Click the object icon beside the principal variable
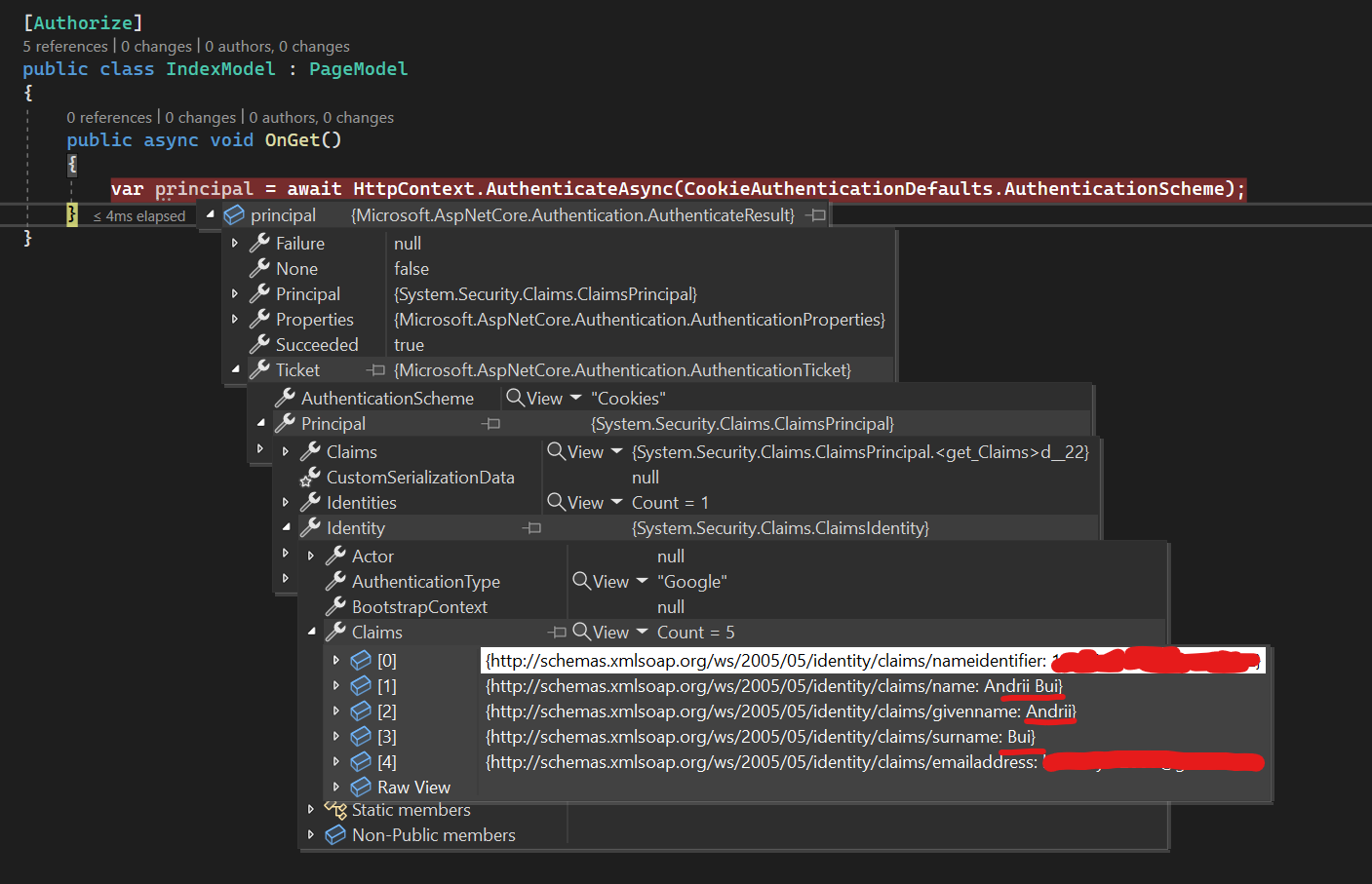1372x884 pixels. pos(234,214)
